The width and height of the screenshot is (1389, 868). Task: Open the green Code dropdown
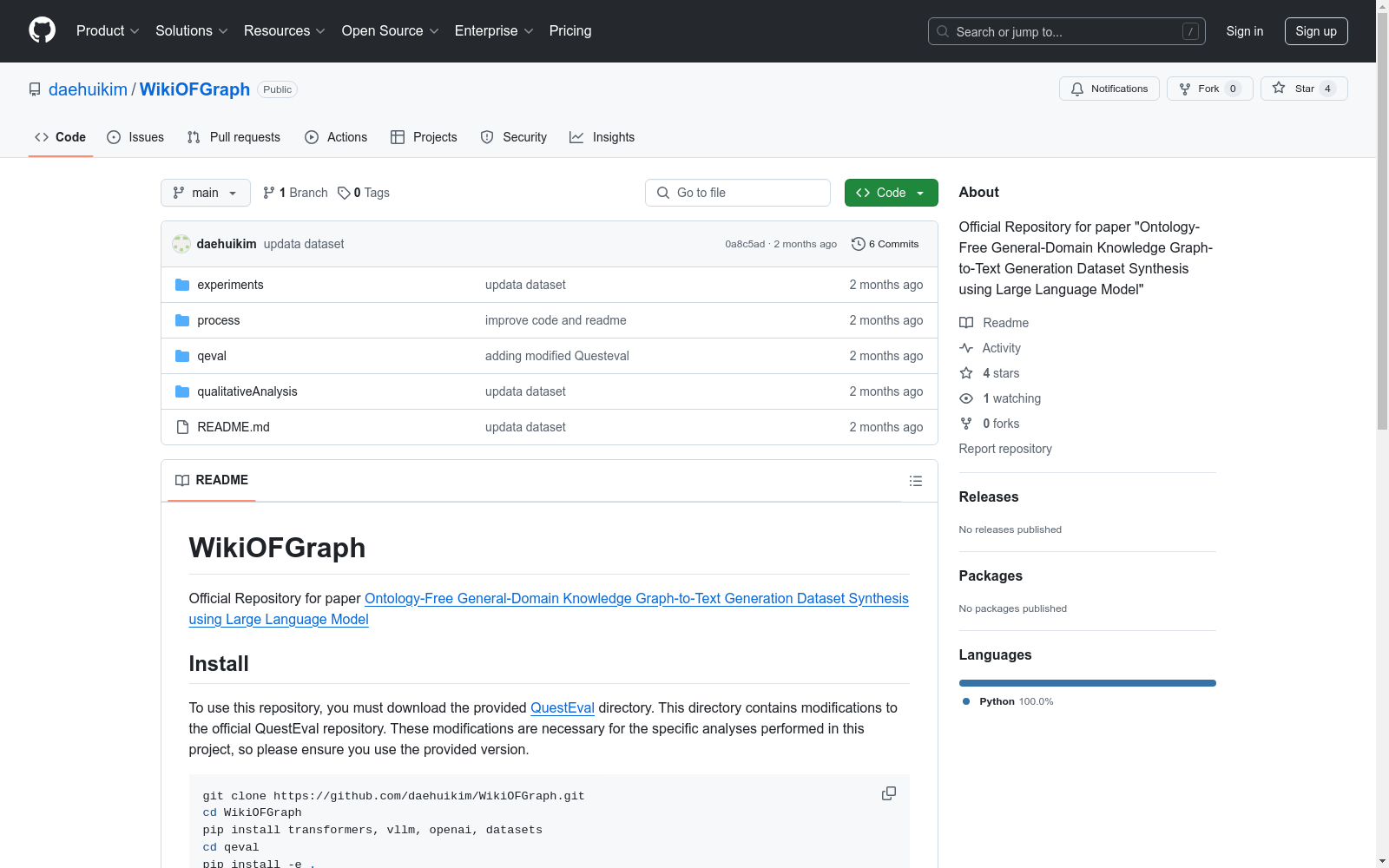tap(891, 193)
